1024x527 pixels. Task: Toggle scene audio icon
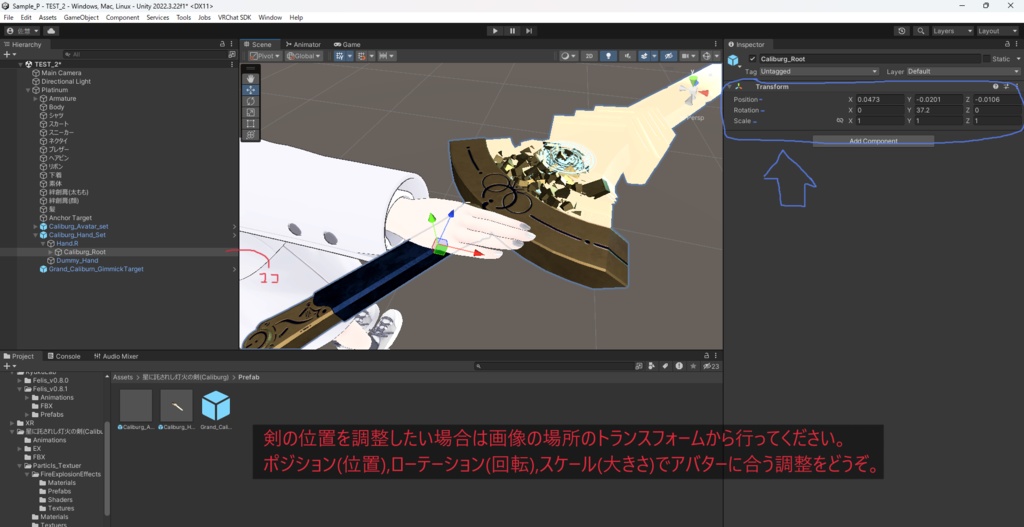click(x=628, y=56)
